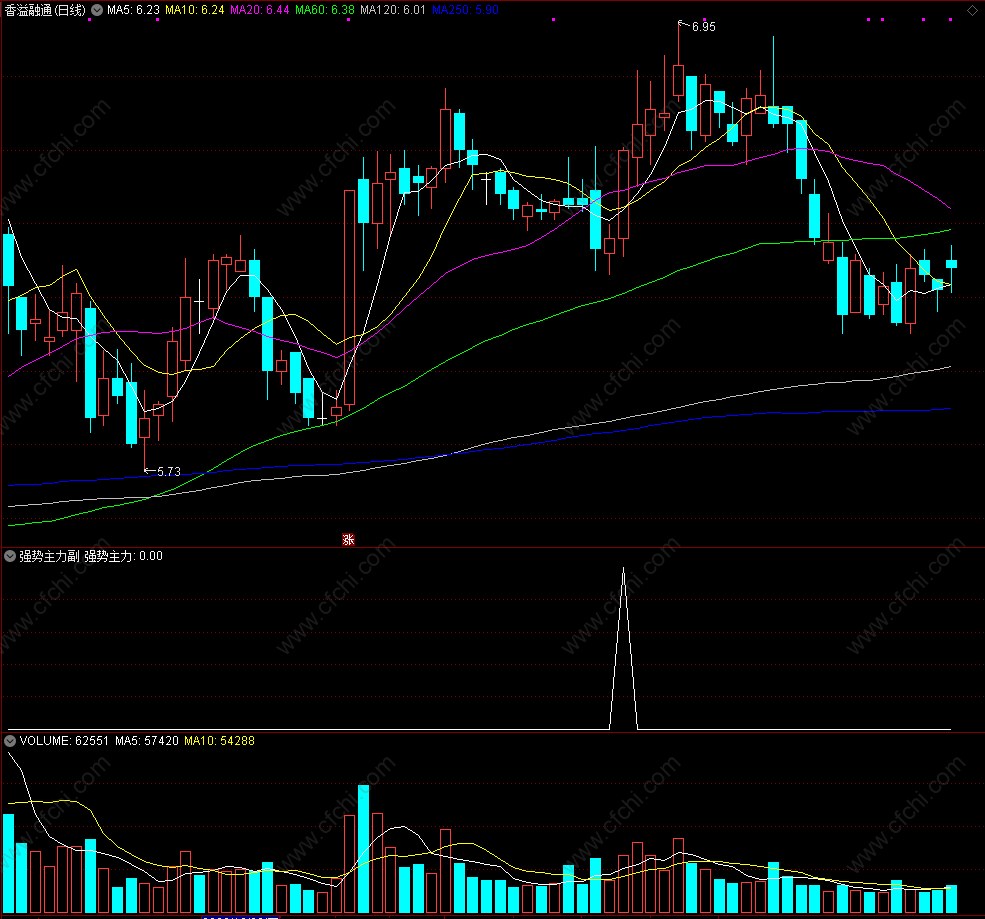
Task: Click the tallest cyan volume bar
Action: click(363, 849)
